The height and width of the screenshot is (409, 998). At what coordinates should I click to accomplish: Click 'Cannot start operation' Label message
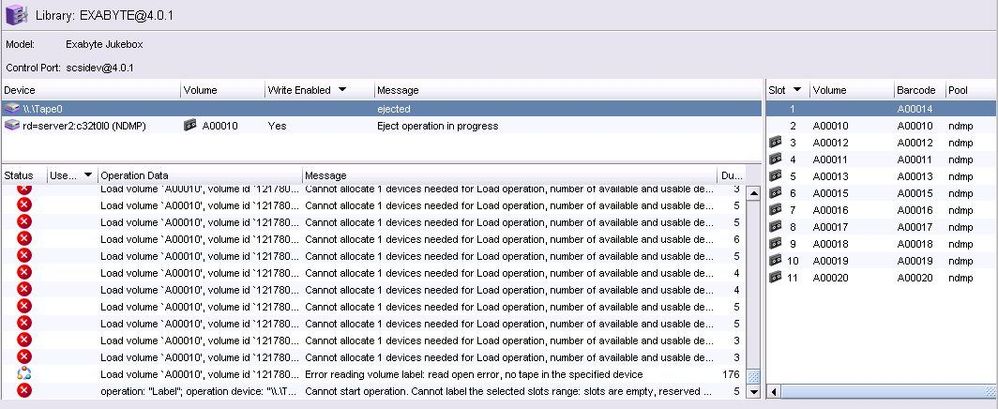point(509,391)
